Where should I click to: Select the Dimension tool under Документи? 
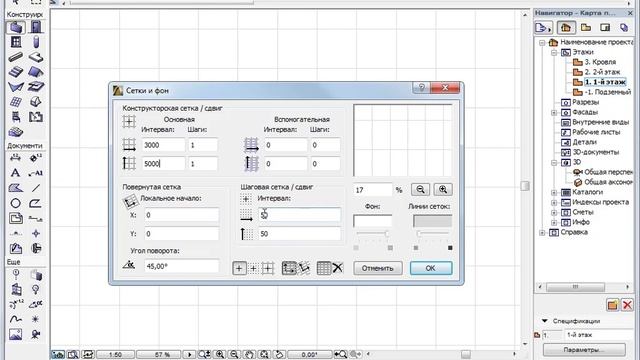pyautogui.click(x=16, y=158)
